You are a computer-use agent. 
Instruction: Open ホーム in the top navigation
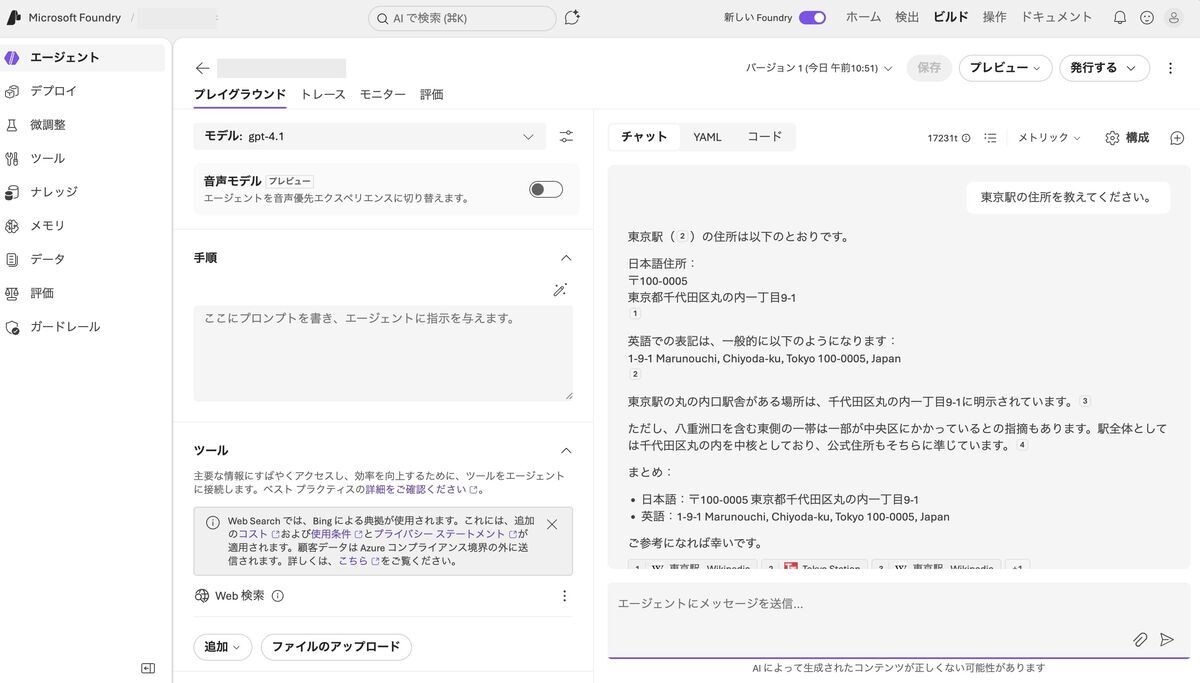coord(864,18)
